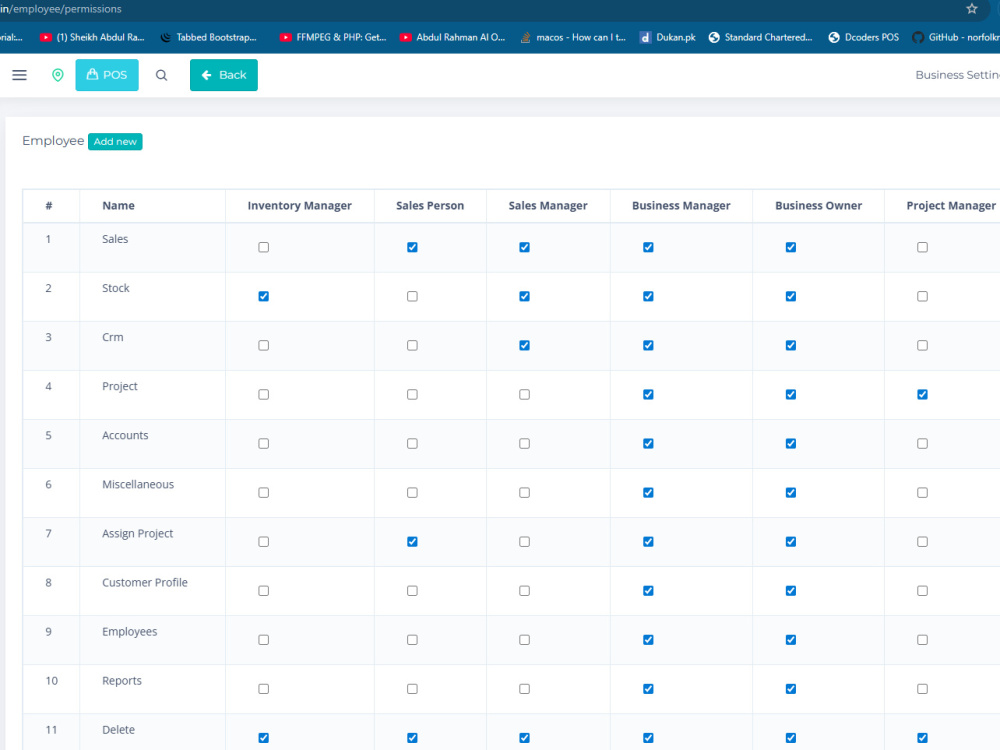The height and width of the screenshot is (750, 1000).
Task: Open the Dcoders POS bookmark
Action: 864,38
